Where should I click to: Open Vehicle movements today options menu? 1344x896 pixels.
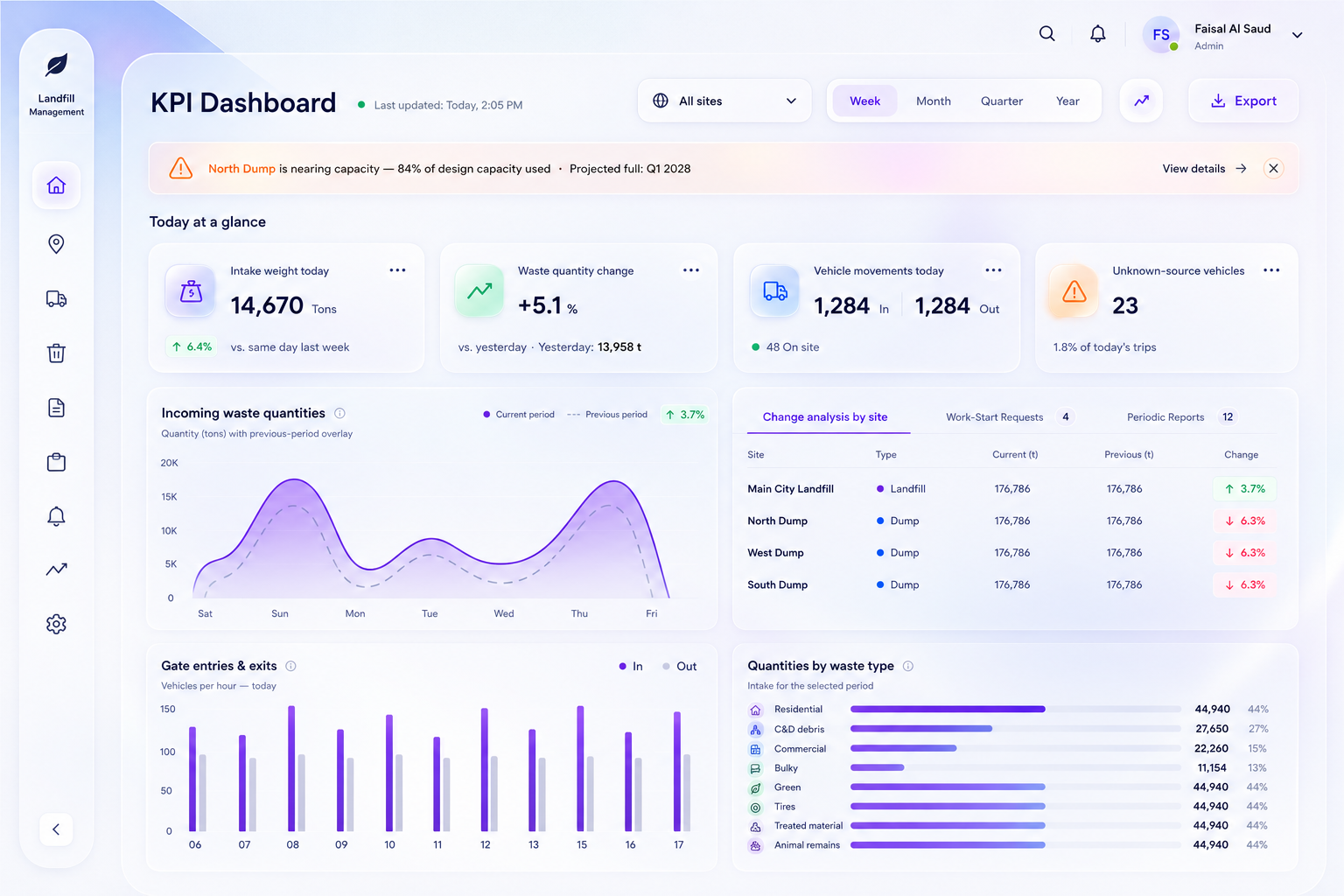993,270
